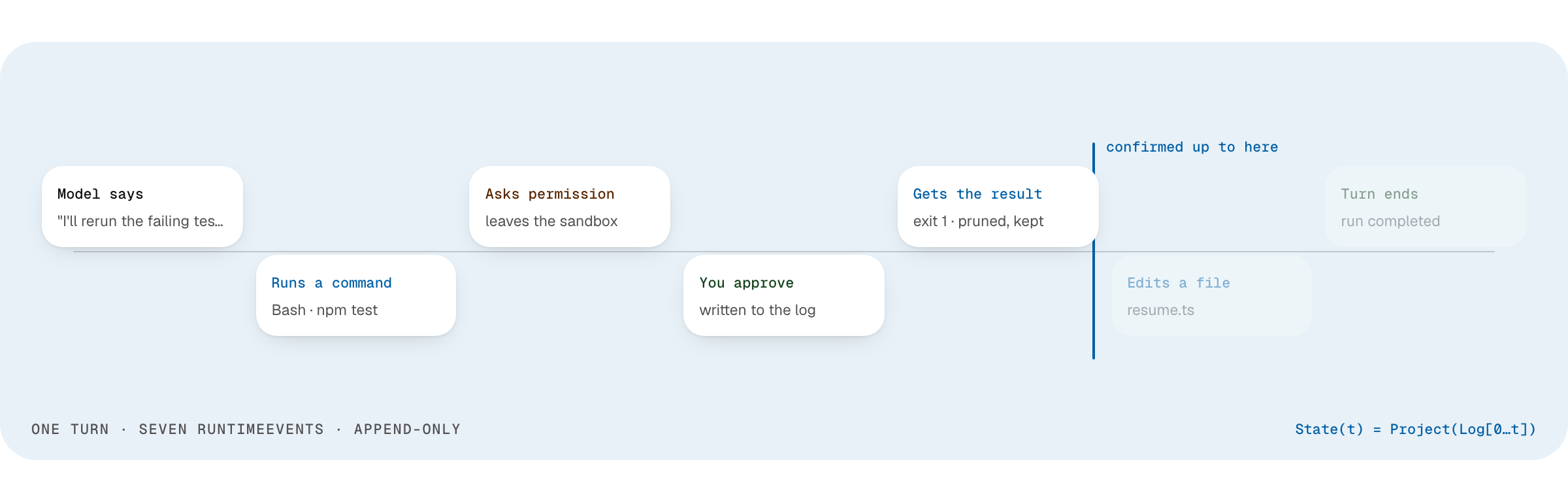Click the vertical blue confirmation marker line
Image resolution: width=1568 pixels, height=502 pixels.
point(1094,251)
